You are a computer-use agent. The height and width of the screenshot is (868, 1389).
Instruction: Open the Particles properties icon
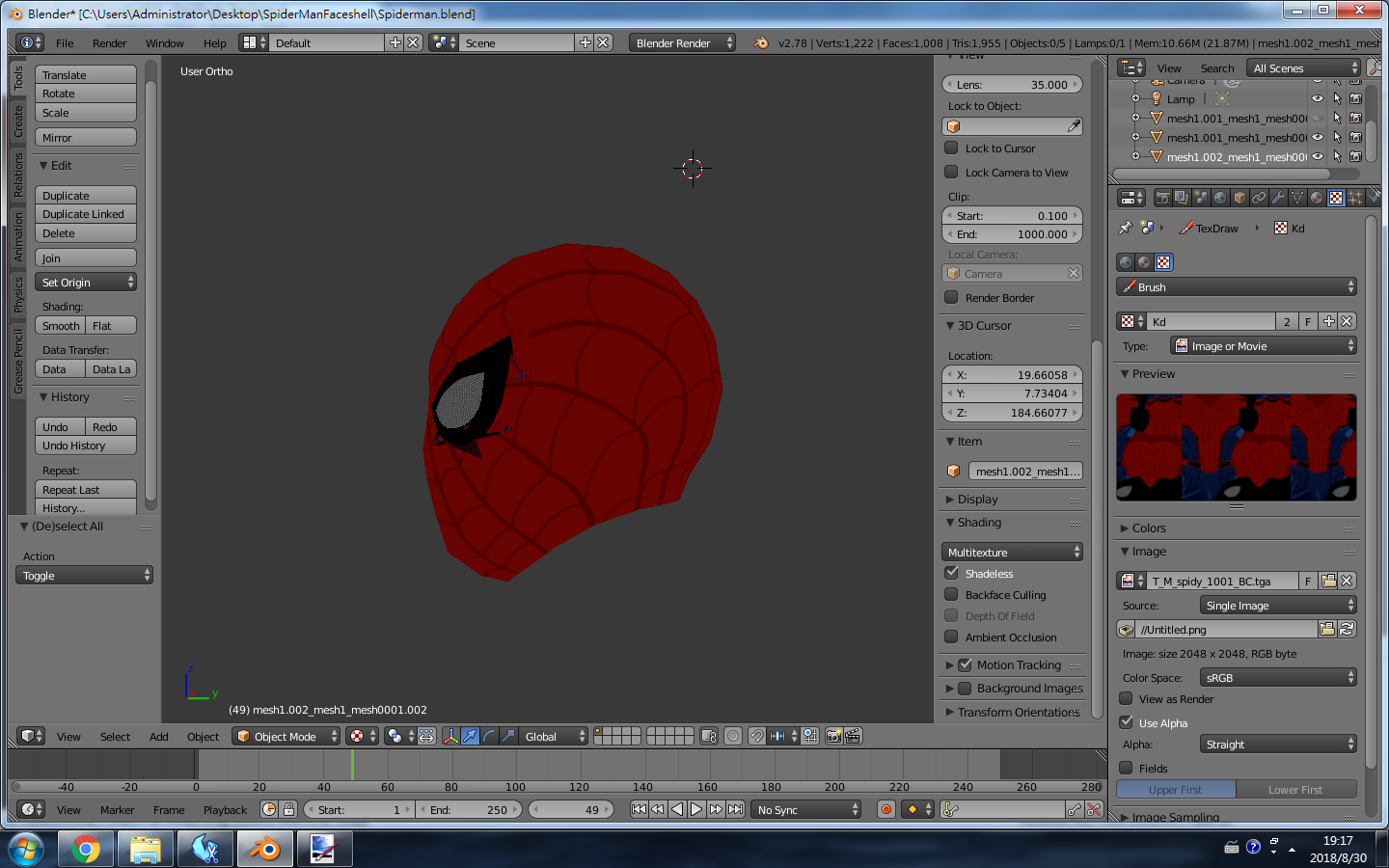1355,198
